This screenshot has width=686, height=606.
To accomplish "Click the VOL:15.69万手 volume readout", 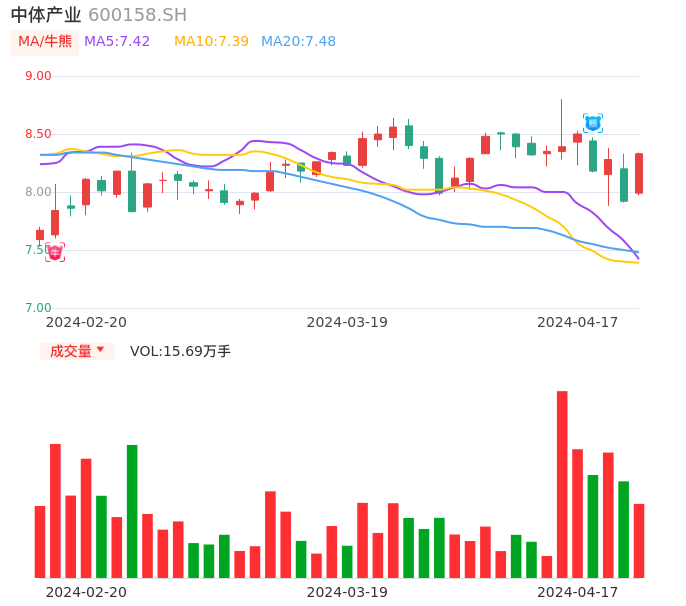I will click(x=180, y=351).
